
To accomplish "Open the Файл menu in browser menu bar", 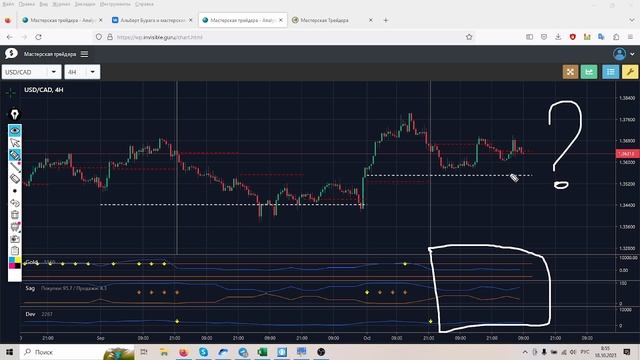I will pos(8,4).
